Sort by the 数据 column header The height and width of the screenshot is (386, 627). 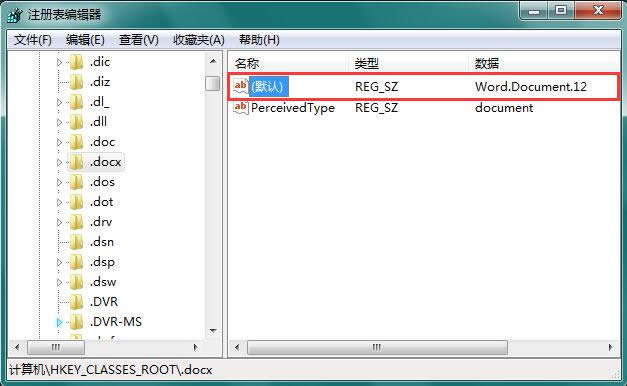tap(544, 63)
